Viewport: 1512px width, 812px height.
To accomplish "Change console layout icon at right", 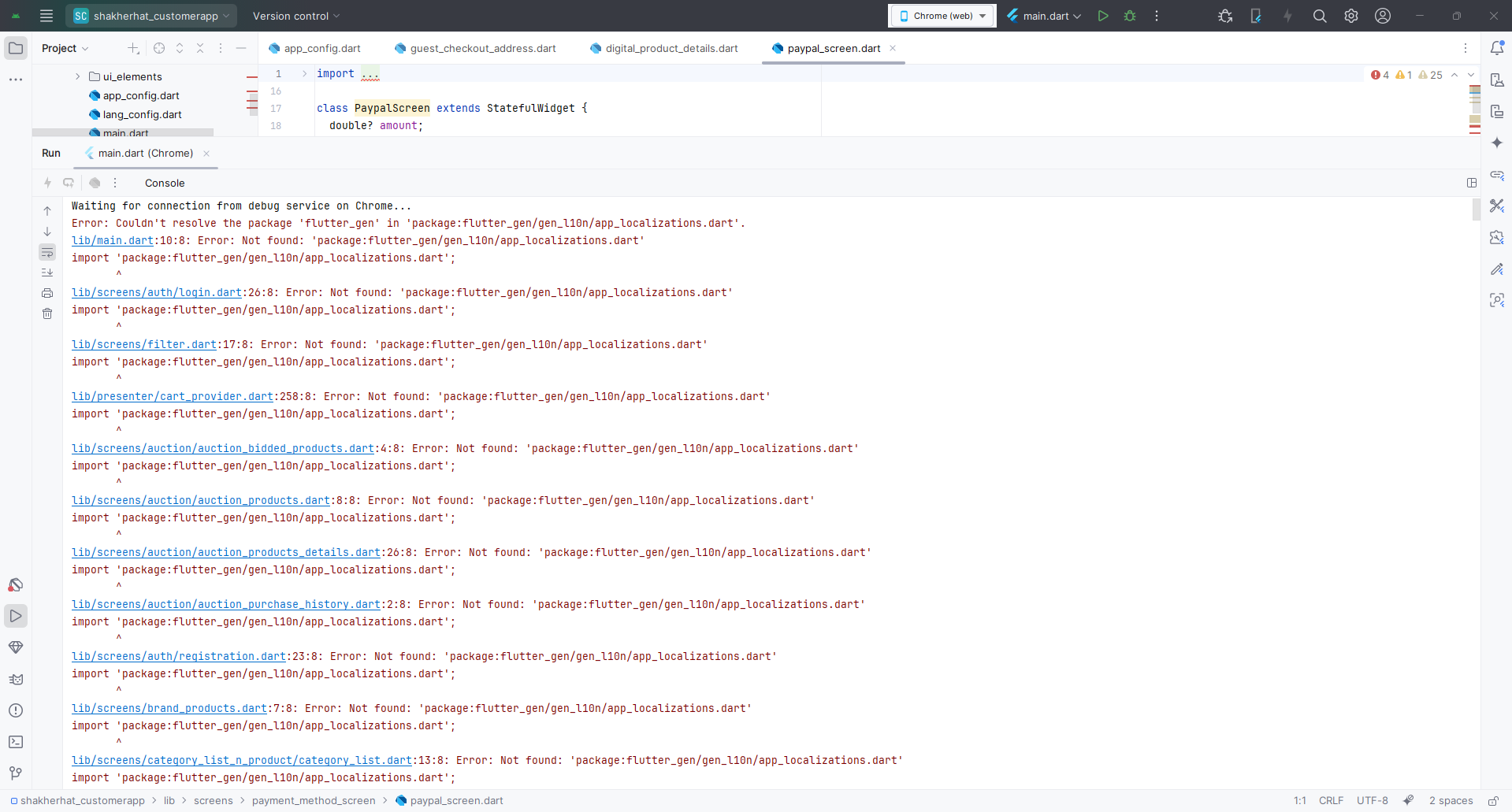I will (x=1472, y=183).
